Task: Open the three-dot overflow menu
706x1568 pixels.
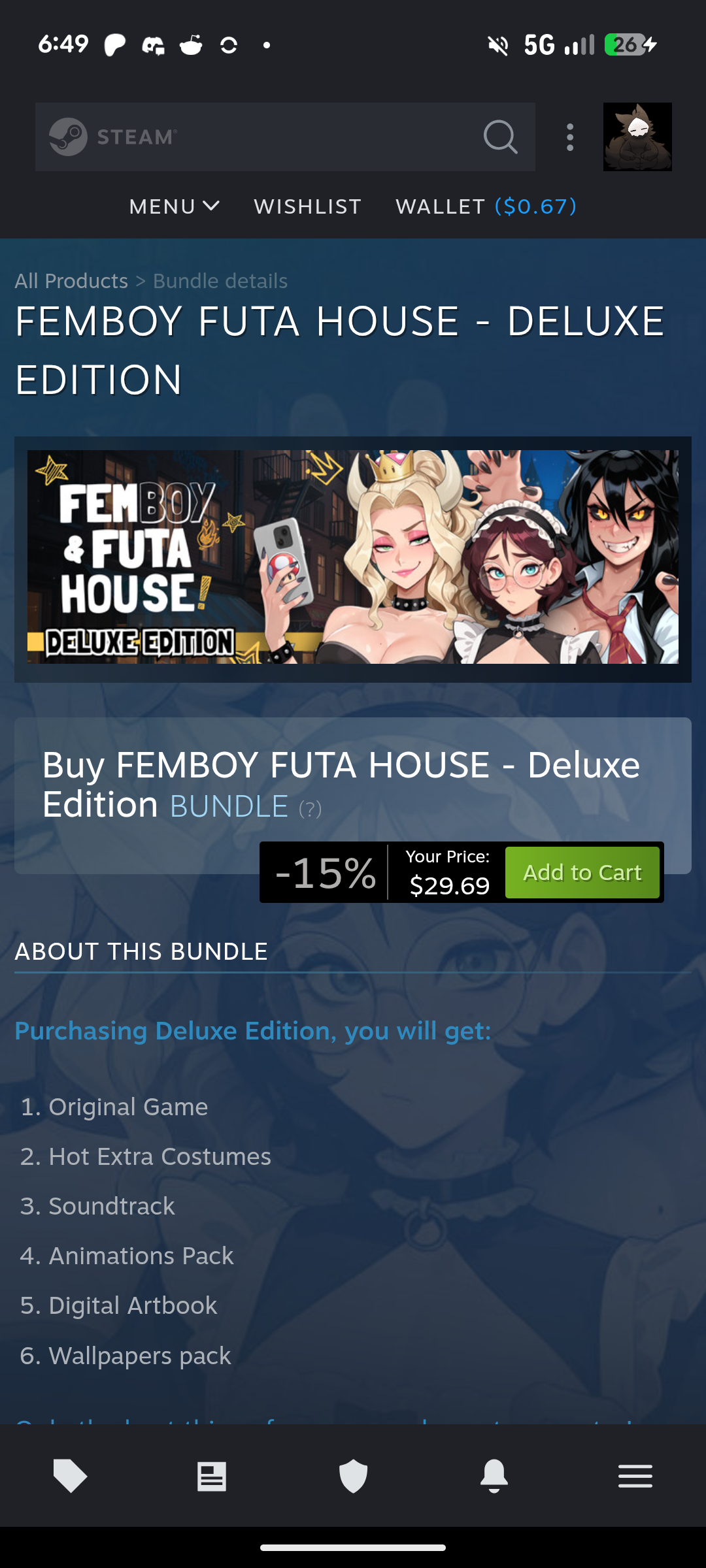Action: [570, 137]
